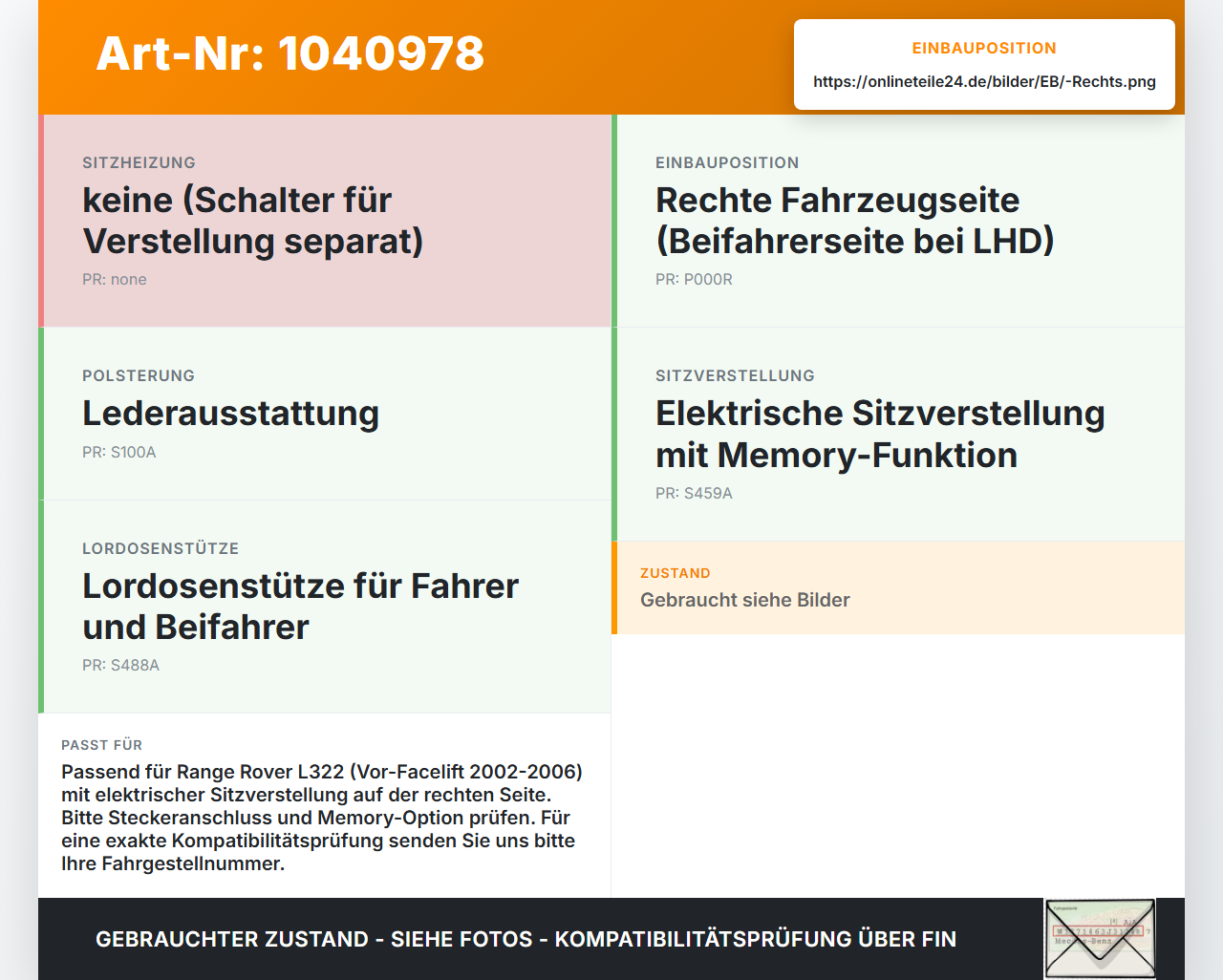This screenshot has width=1223, height=980.
Task: Click the PR: none label
Action: point(115,279)
